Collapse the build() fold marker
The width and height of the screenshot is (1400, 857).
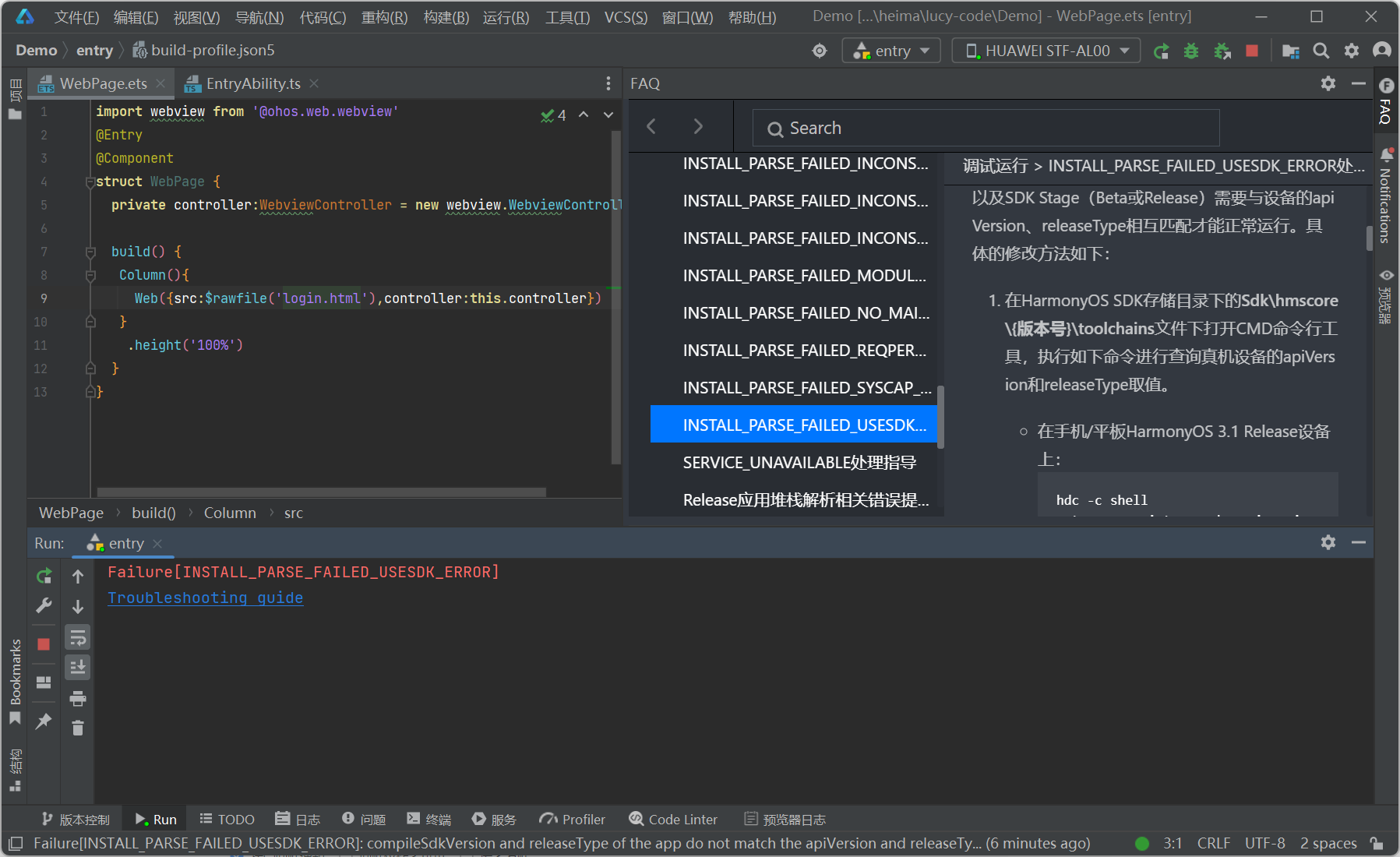[x=90, y=252]
